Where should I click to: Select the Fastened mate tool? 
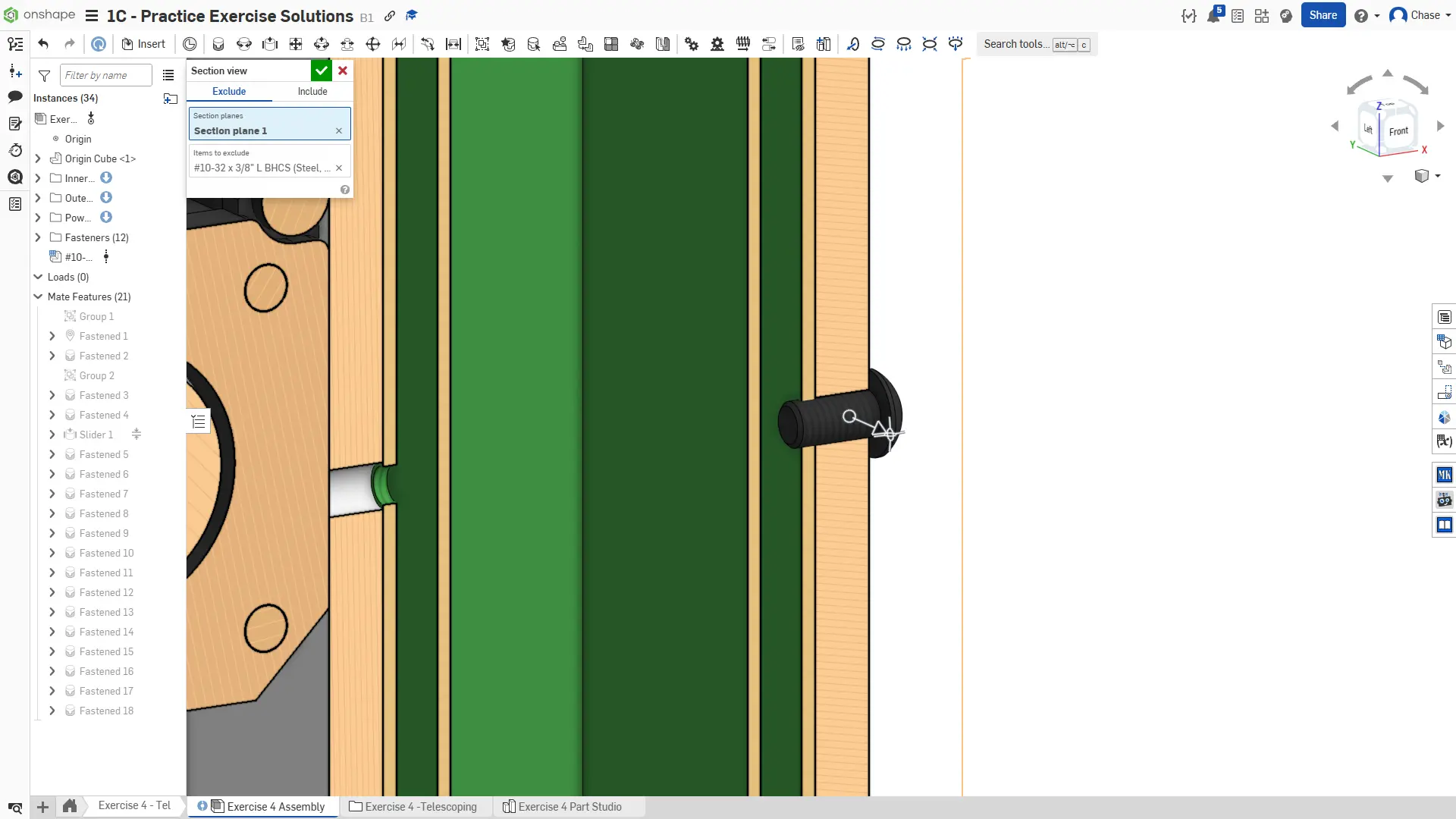click(218, 44)
